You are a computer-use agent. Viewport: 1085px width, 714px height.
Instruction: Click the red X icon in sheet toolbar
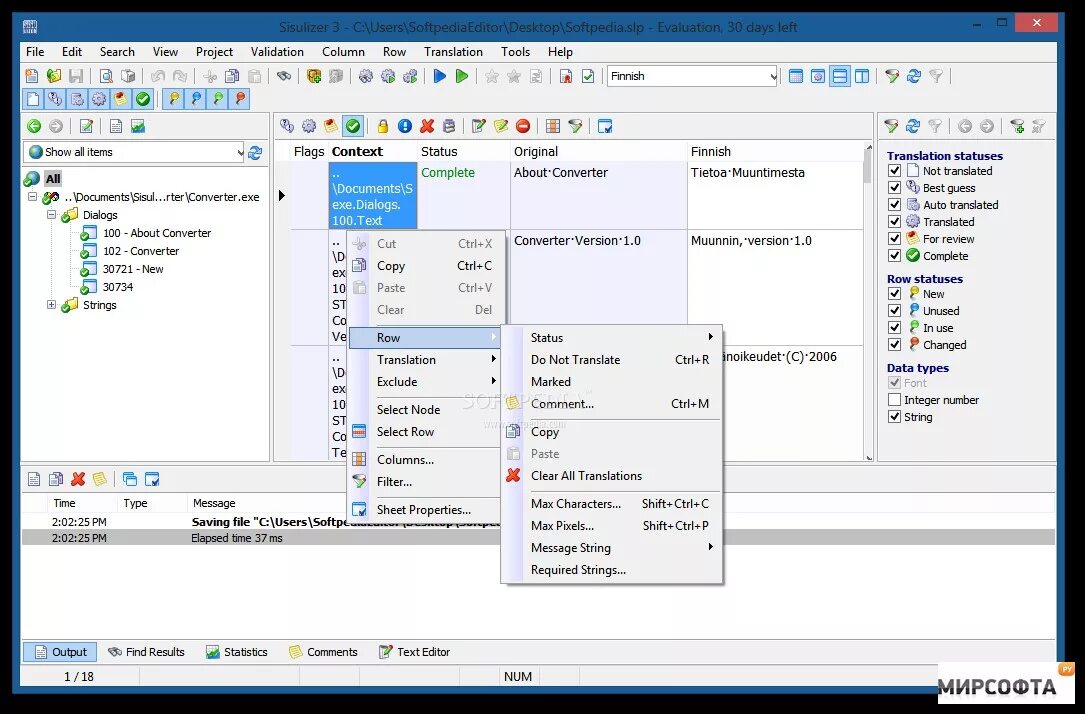(427, 126)
